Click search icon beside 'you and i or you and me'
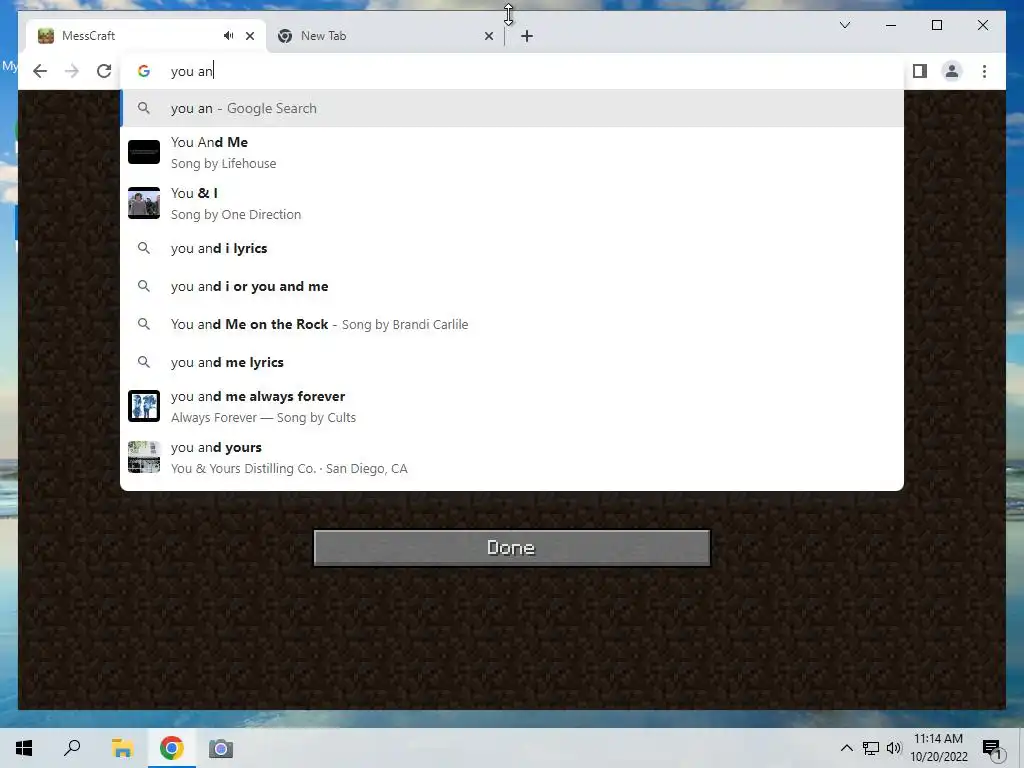The image size is (1024, 768). coord(144,286)
